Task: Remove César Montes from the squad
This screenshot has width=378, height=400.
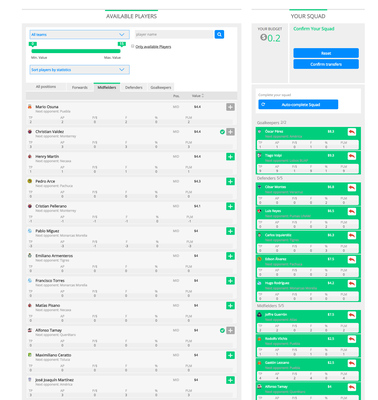Action: point(352,188)
